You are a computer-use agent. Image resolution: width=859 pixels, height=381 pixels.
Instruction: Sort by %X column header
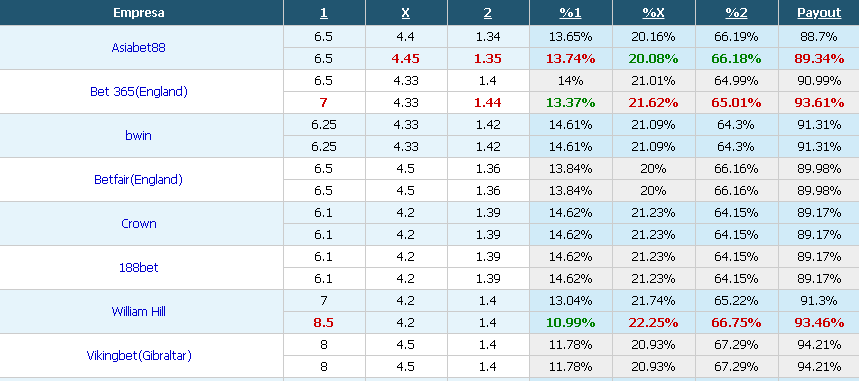pos(653,13)
